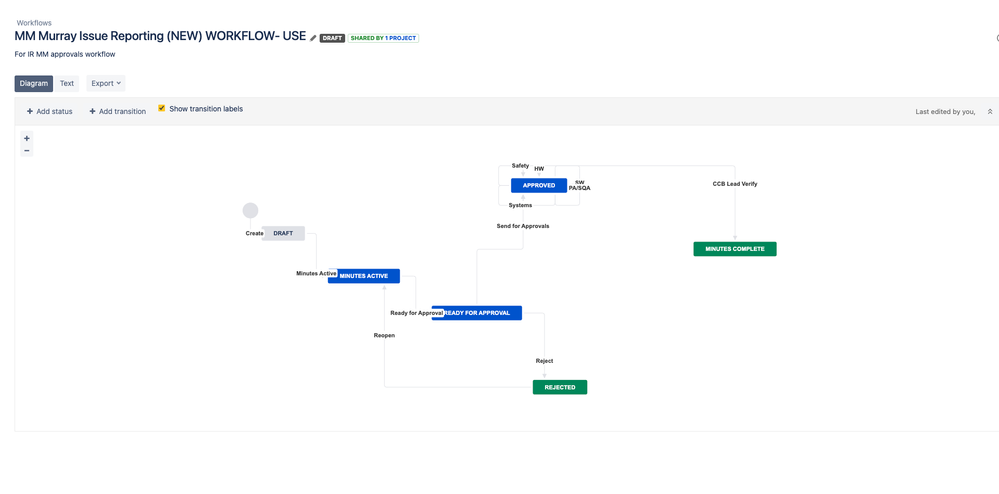This screenshot has width=999, height=494.
Task: Zoom in with the plus button
Action: pyautogui.click(x=27, y=138)
